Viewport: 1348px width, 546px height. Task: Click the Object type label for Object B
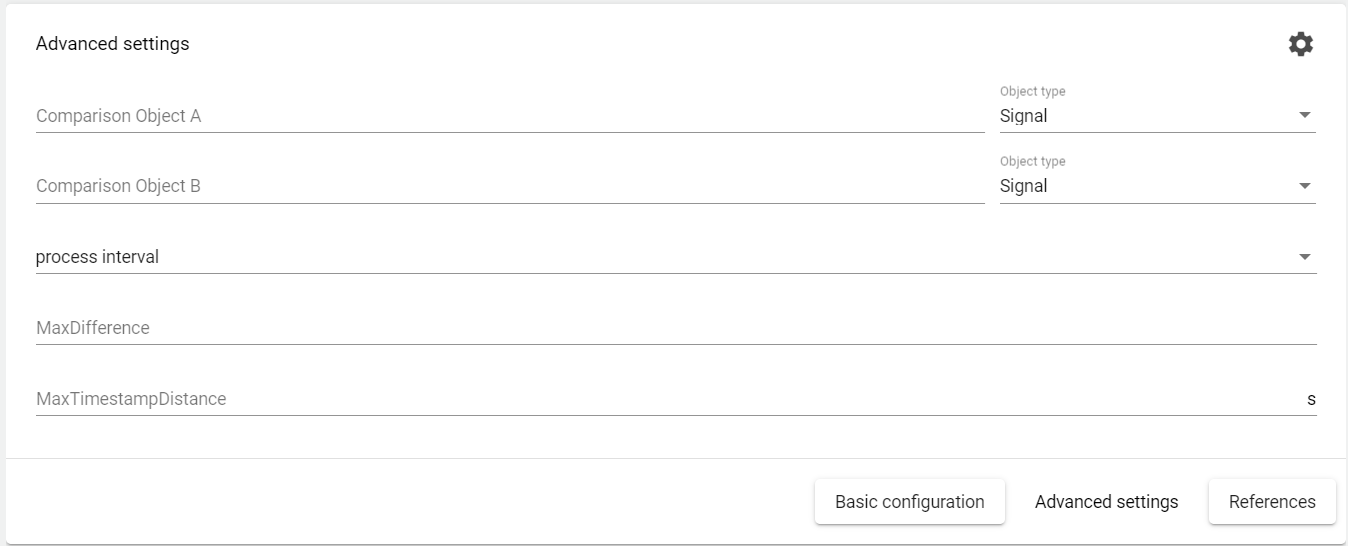pyautogui.click(x=1032, y=162)
